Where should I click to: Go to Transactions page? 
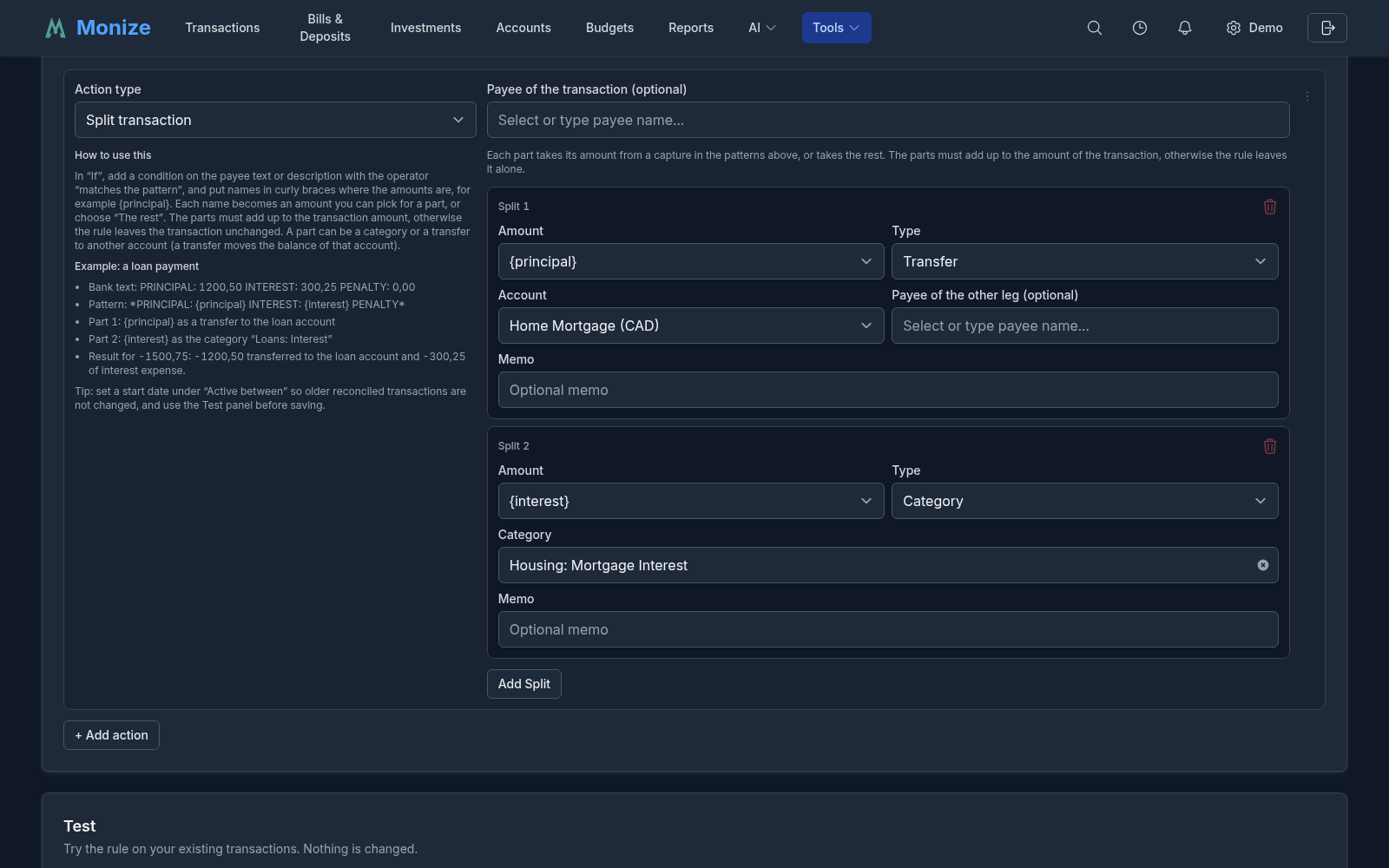[x=222, y=28]
